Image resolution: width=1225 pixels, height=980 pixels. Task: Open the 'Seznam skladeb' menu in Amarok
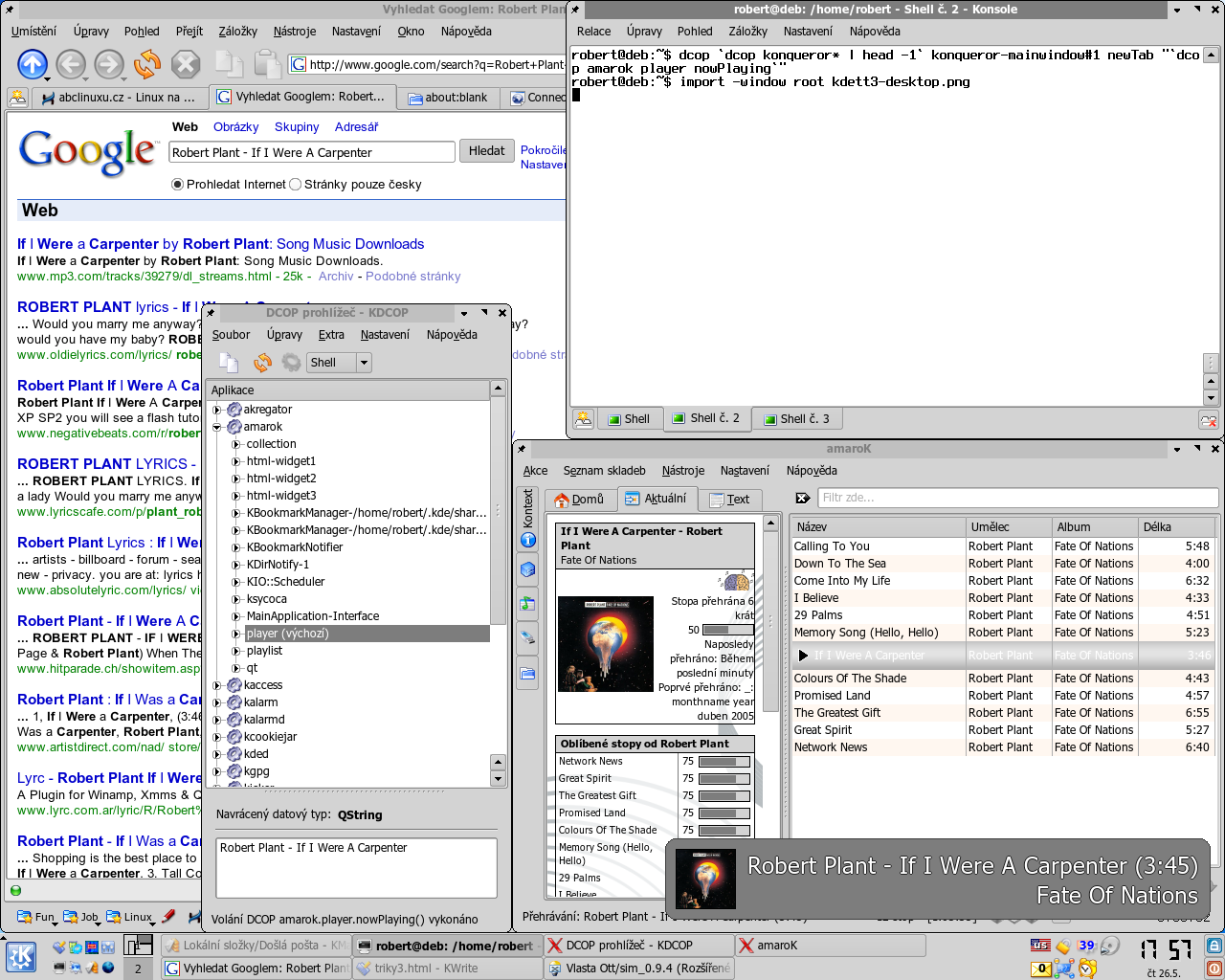point(604,470)
